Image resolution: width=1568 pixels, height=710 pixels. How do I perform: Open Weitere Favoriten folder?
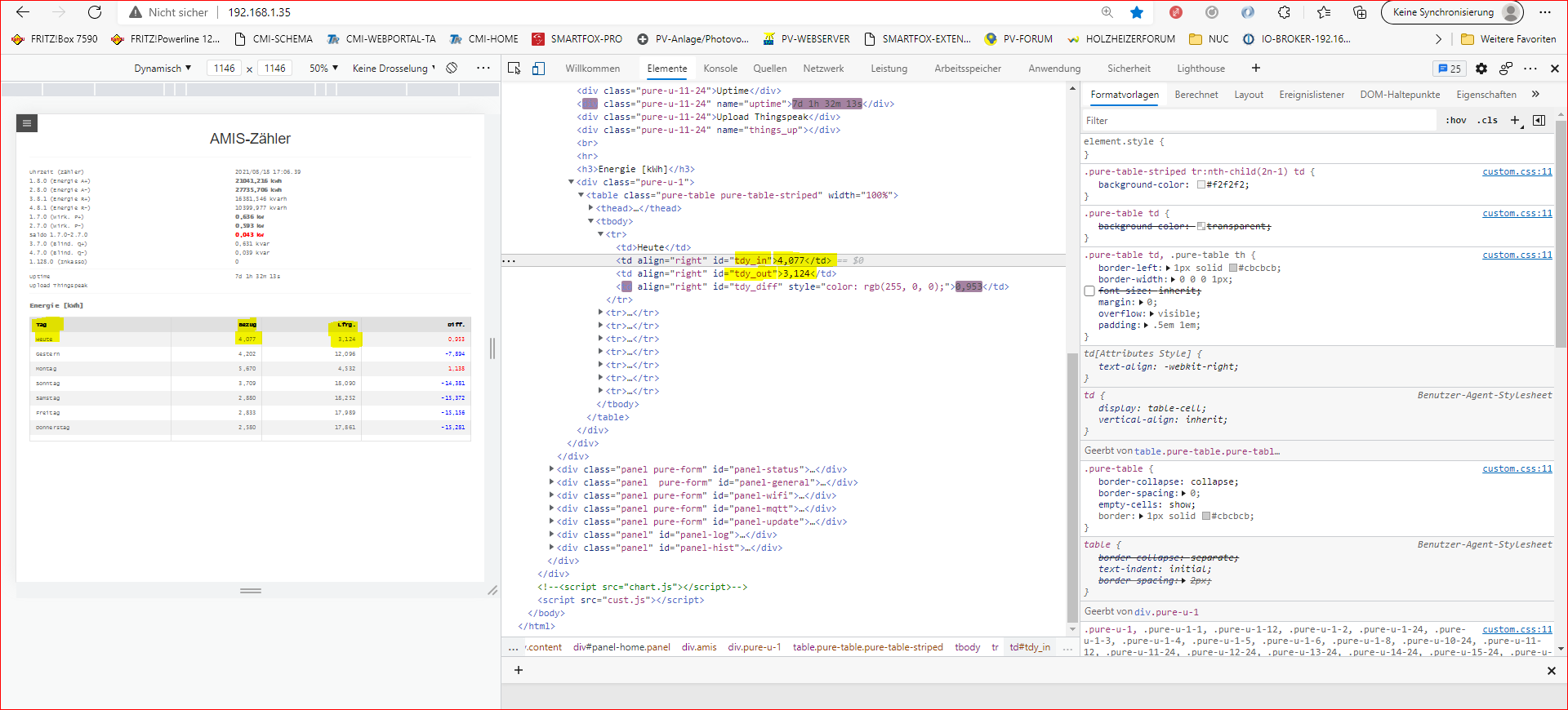pyautogui.click(x=1508, y=39)
